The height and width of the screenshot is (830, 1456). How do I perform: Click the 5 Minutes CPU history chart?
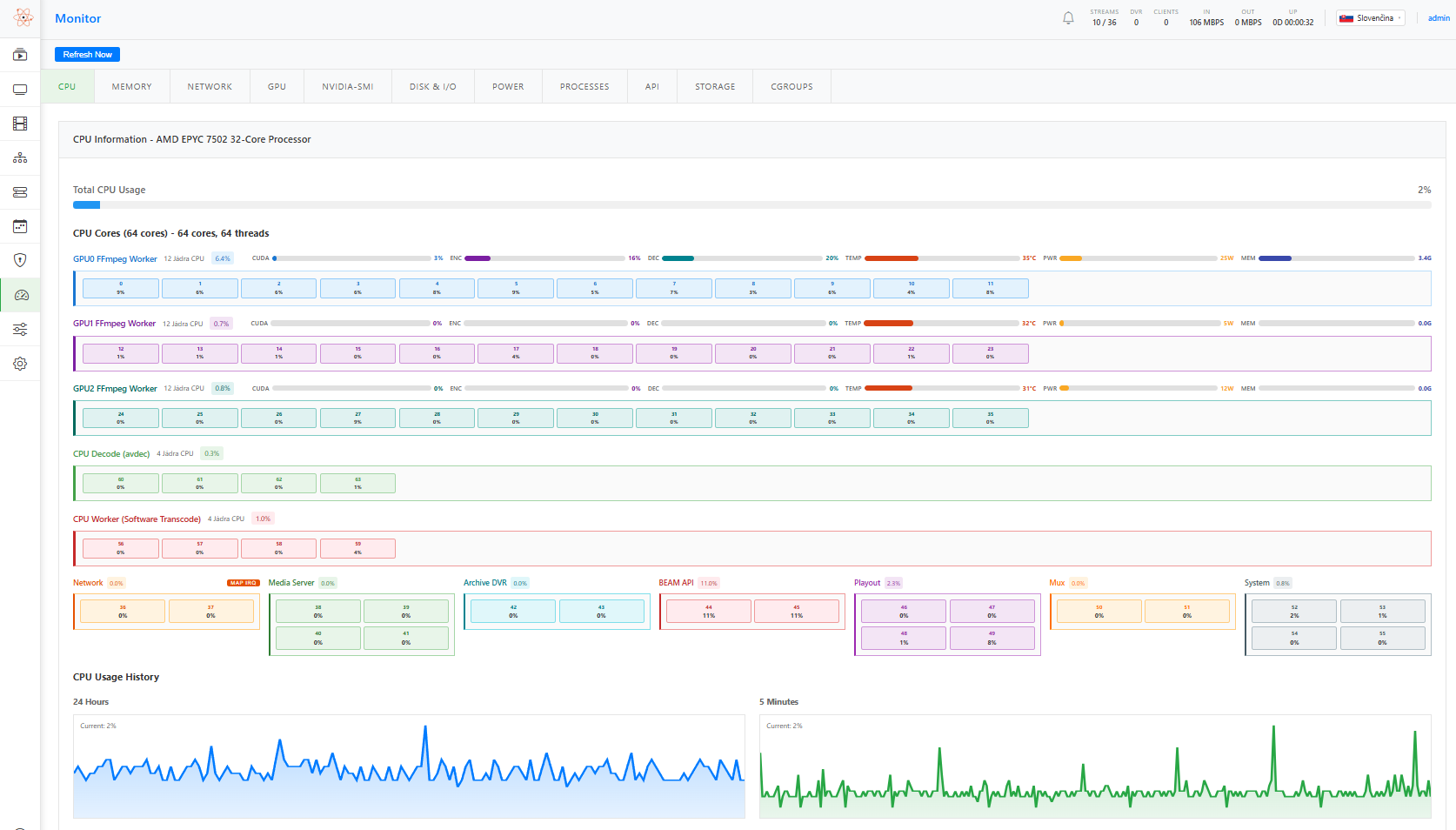1095,766
